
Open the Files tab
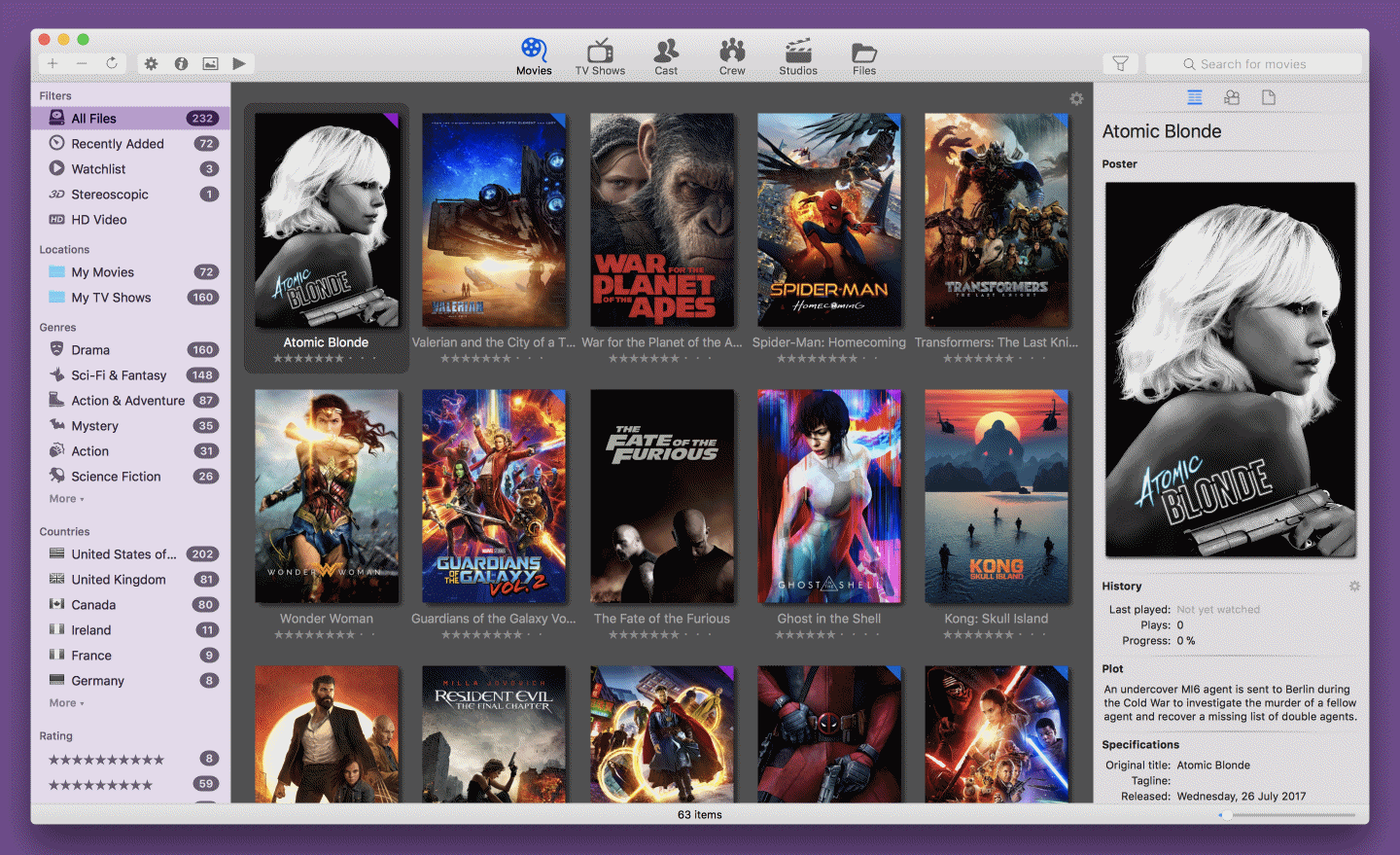click(864, 56)
